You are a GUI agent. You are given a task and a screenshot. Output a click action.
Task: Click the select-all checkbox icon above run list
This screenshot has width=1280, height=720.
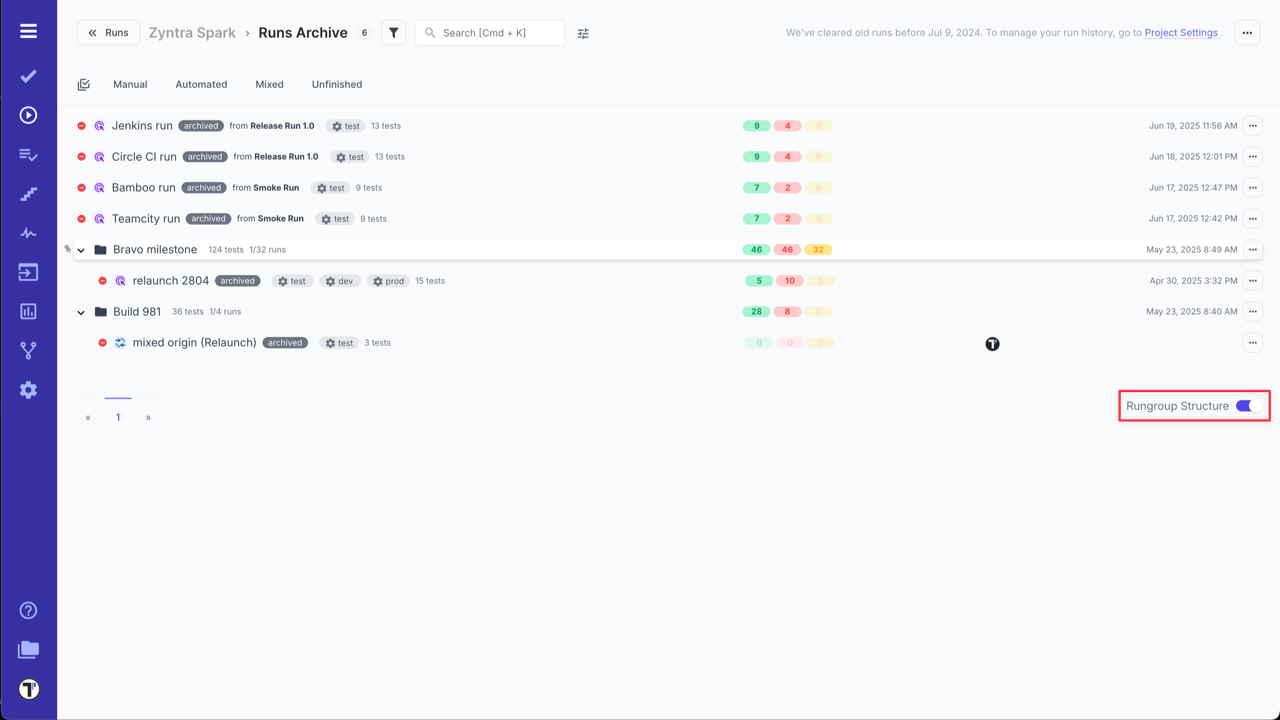coord(85,84)
